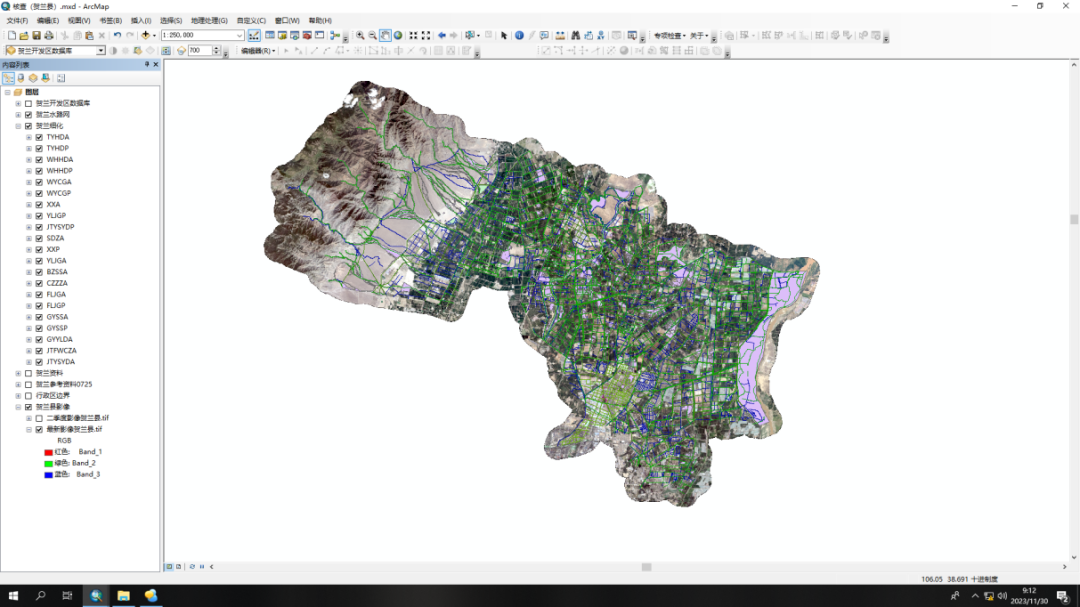The image size is (1080, 607).
Task: Collapse the 贺兰县影像 group layer
Action: pos(18,407)
